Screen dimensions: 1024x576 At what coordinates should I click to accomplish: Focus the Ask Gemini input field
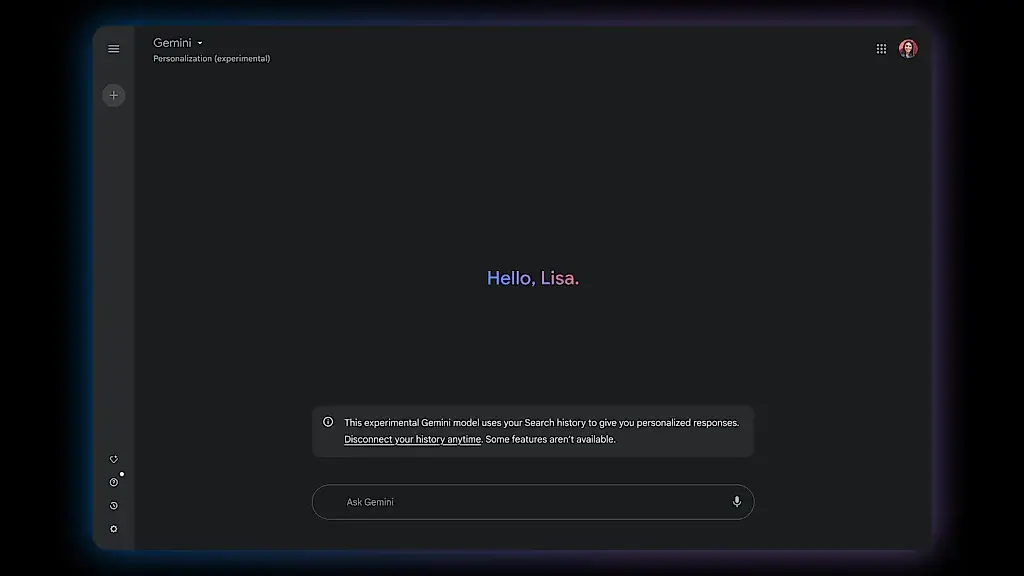tap(533, 502)
